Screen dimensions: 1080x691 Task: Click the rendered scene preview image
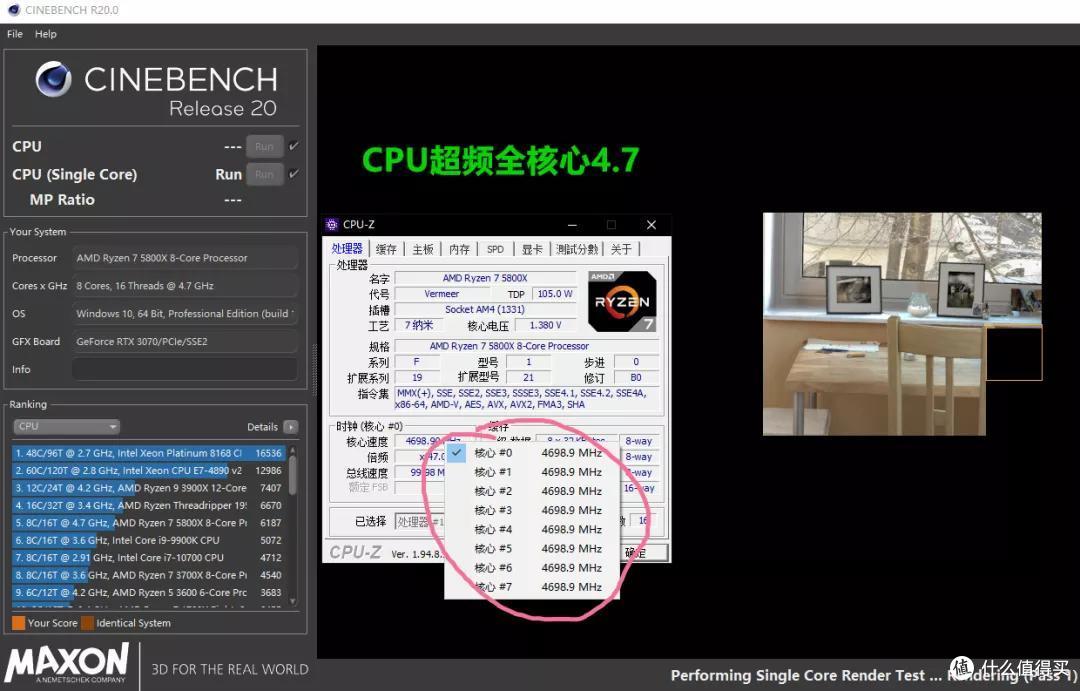[x=902, y=324]
